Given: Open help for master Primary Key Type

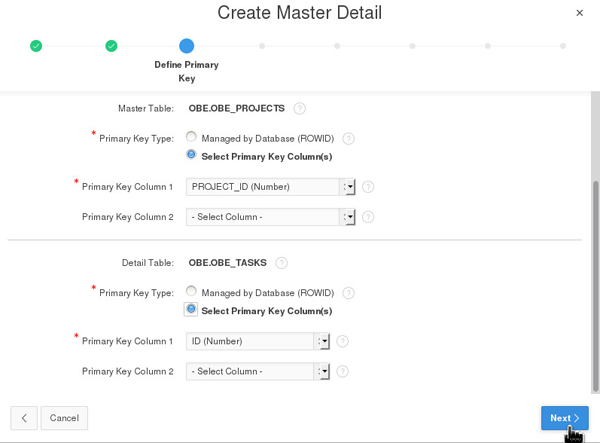Looking at the screenshot, I should (x=349, y=139).
